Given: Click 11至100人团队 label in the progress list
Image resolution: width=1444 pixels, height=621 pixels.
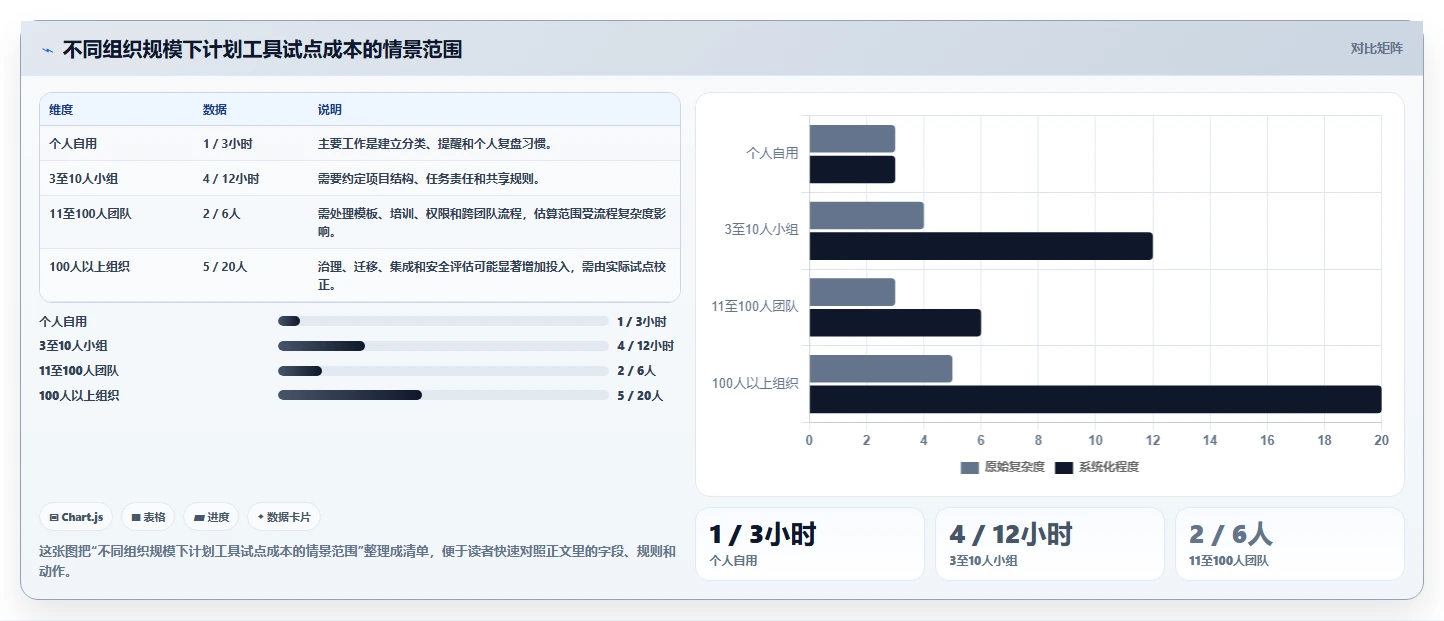Looking at the screenshot, I should point(79,371).
